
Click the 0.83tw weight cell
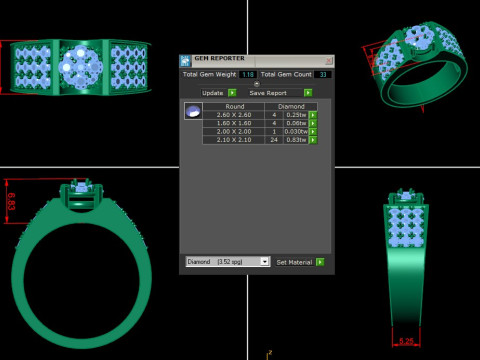tap(296, 140)
